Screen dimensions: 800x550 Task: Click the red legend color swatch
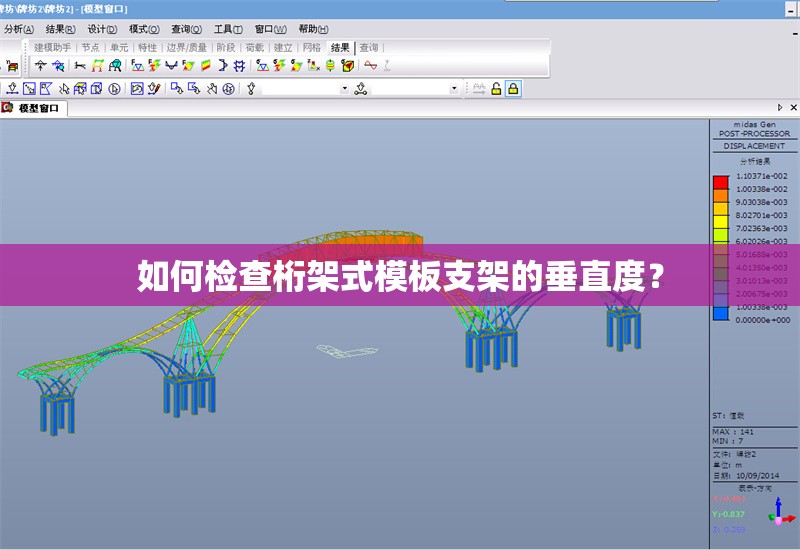coord(720,182)
